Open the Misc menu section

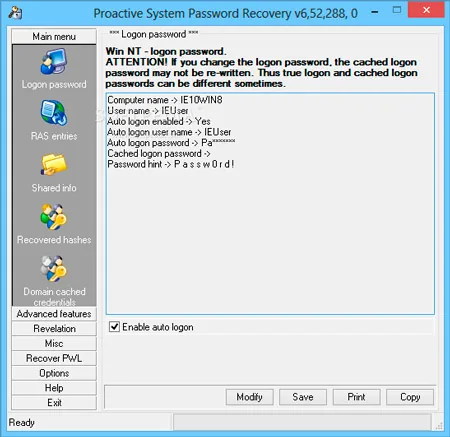point(54,343)
